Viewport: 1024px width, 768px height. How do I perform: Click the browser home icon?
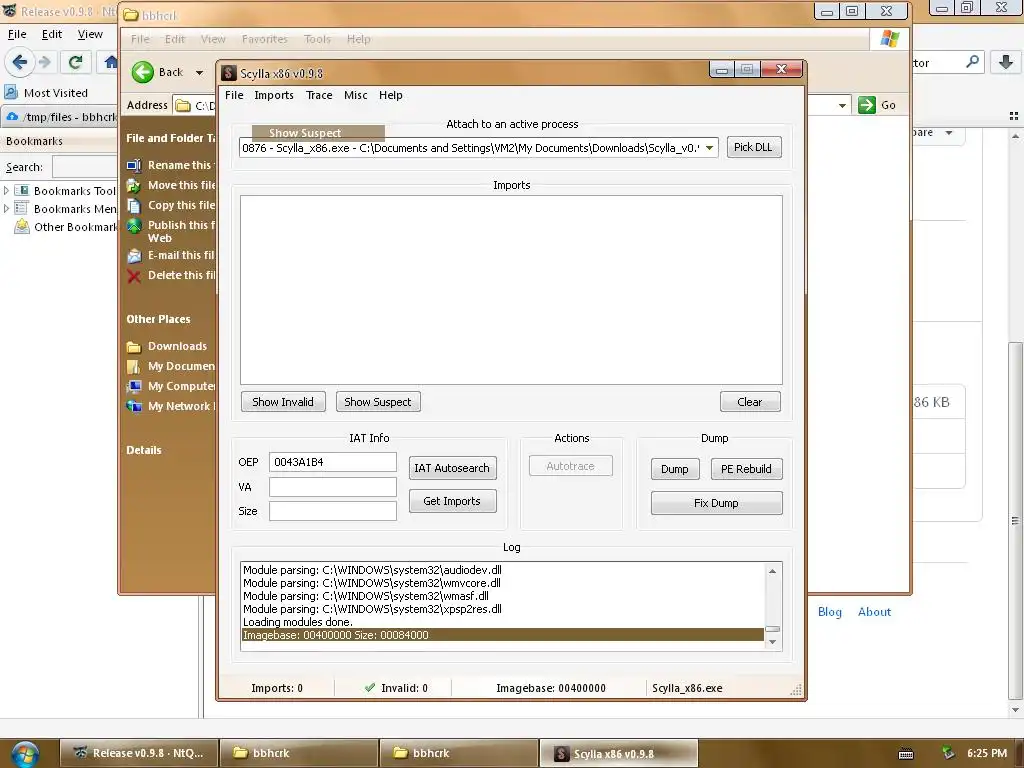110,62
